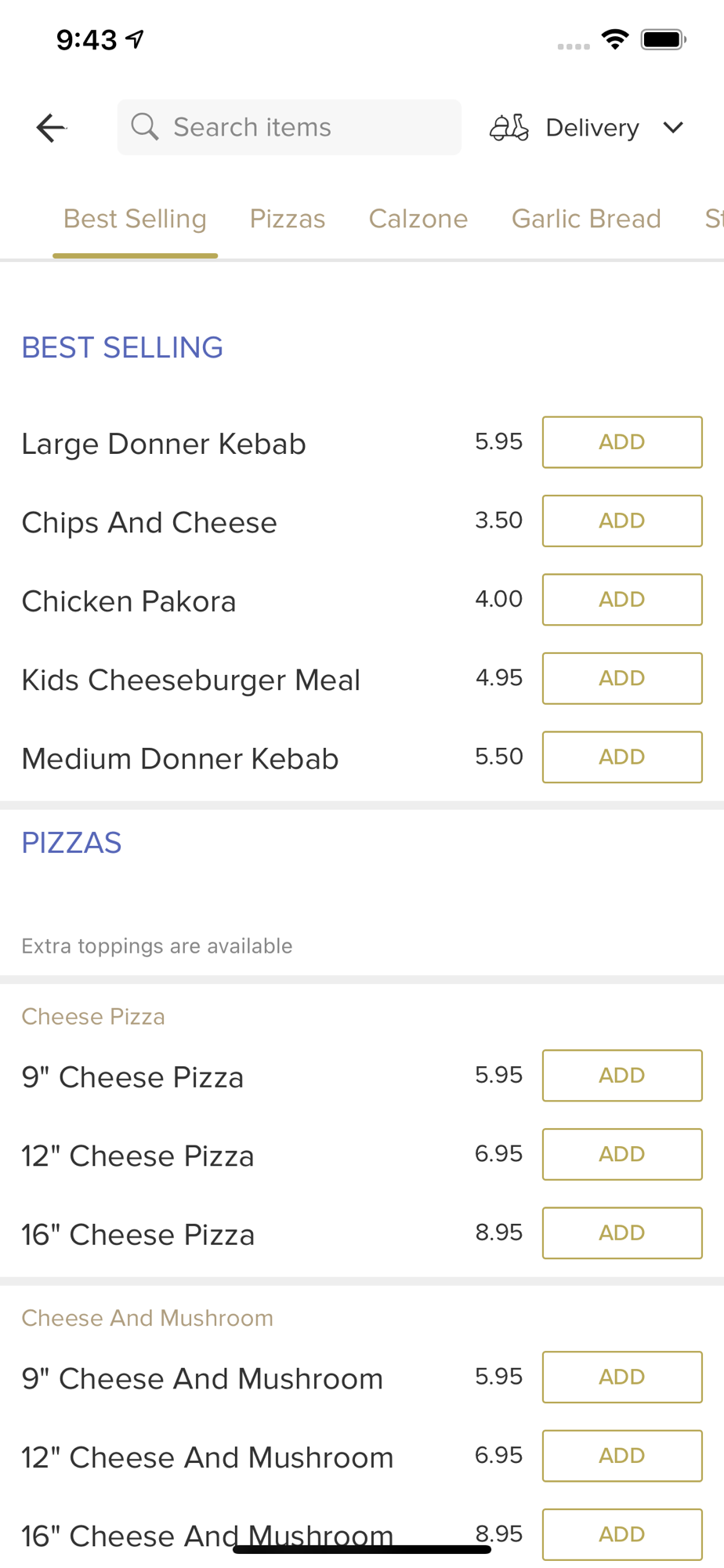Add 9" Cheese And Mushroom pizza

point(622,1377)
